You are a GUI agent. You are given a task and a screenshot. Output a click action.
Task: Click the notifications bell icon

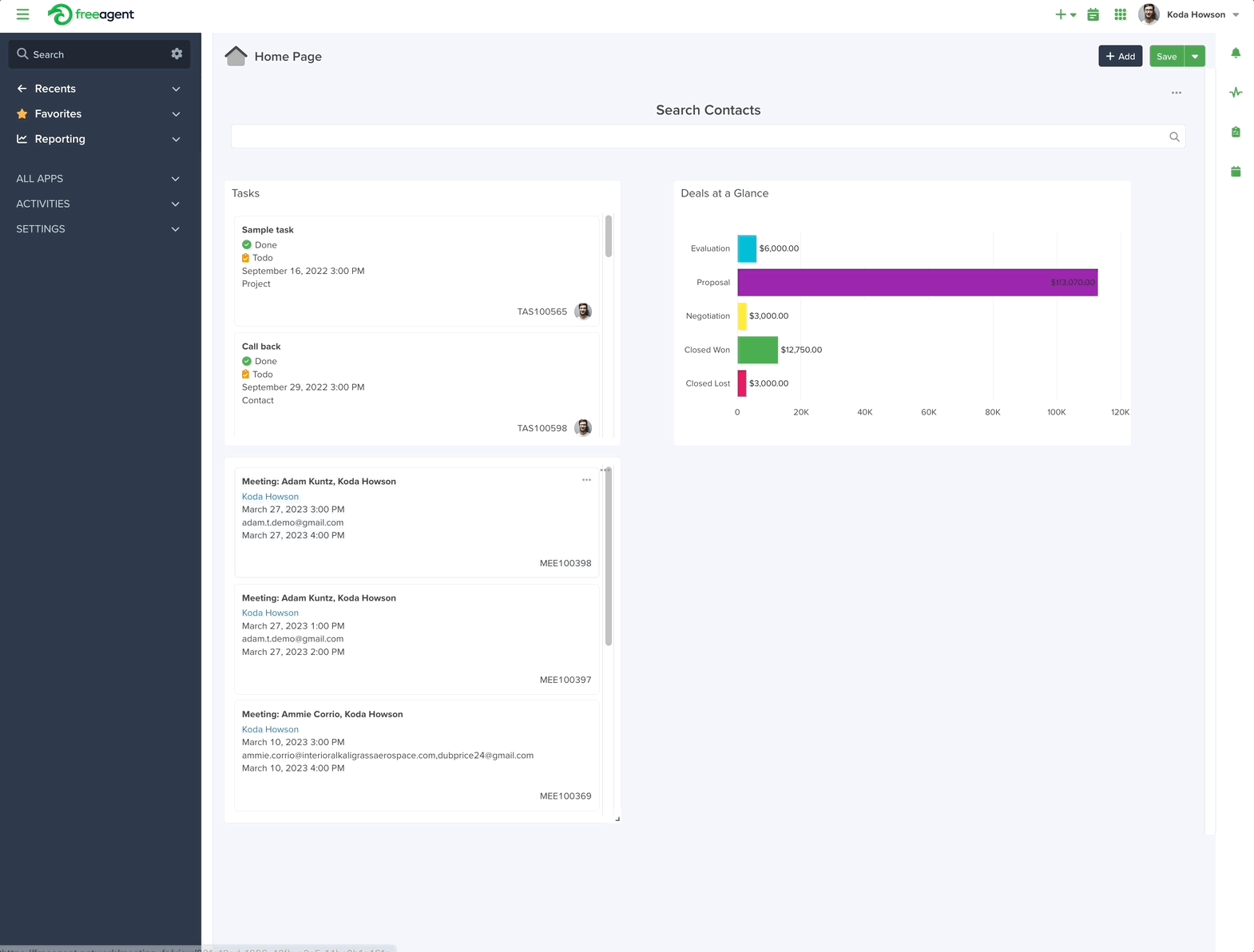point(1236,53)
